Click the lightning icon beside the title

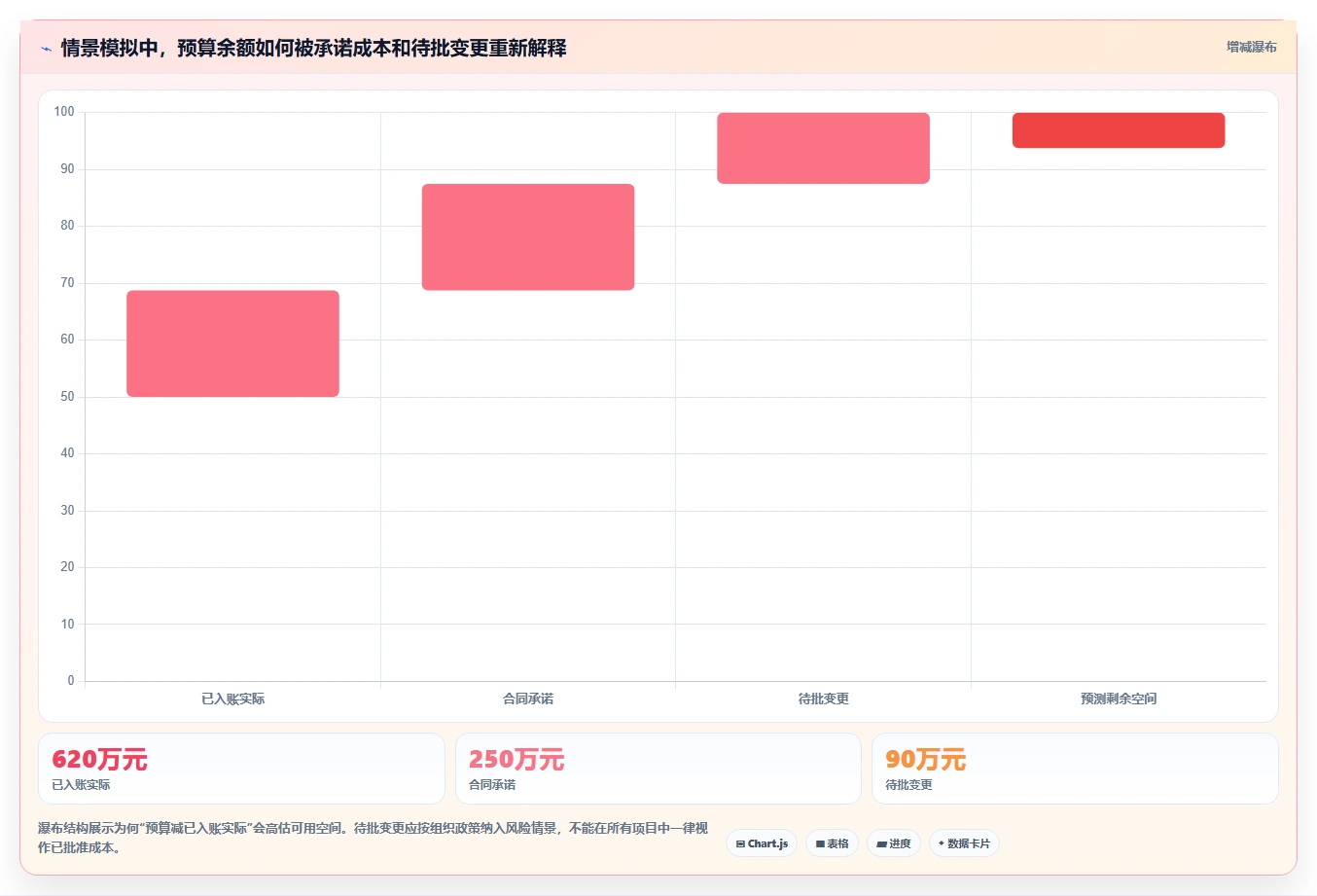click(x=46, y=49)
